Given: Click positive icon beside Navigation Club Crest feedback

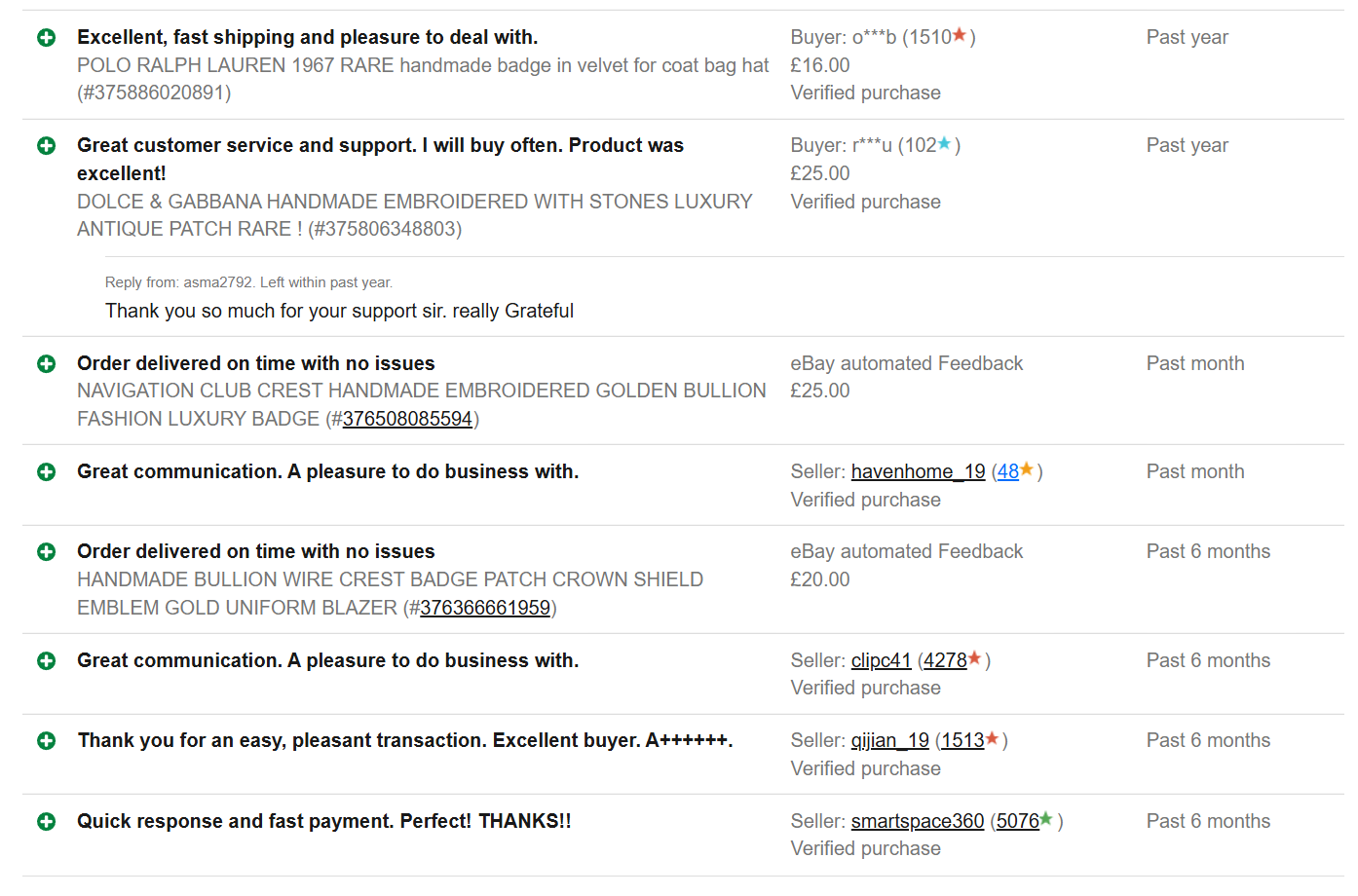Looking at the screenshot, I should point(46,364).
